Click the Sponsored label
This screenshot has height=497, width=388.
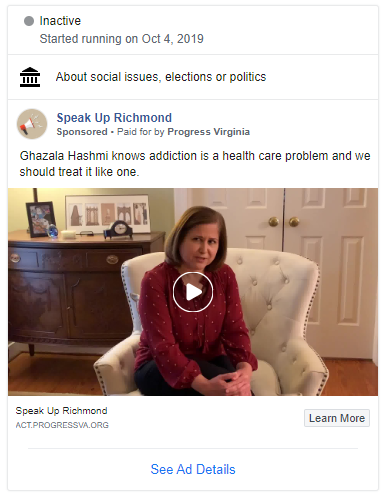point(82,132)
